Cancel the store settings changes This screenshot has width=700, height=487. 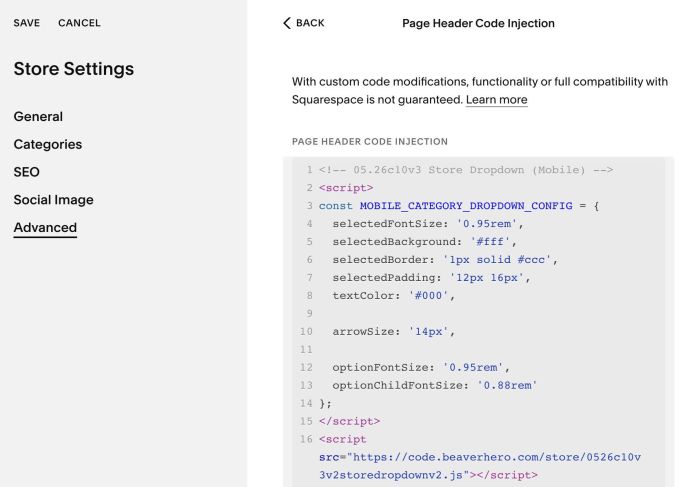click(x=79, y=23)
